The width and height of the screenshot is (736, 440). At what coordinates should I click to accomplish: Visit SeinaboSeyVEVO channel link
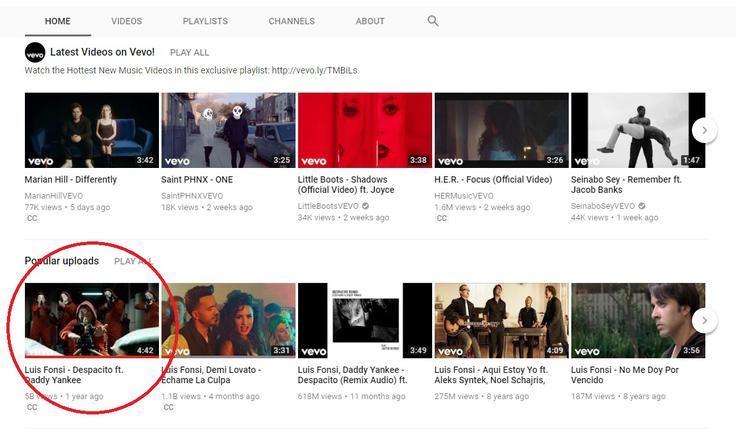603,206
